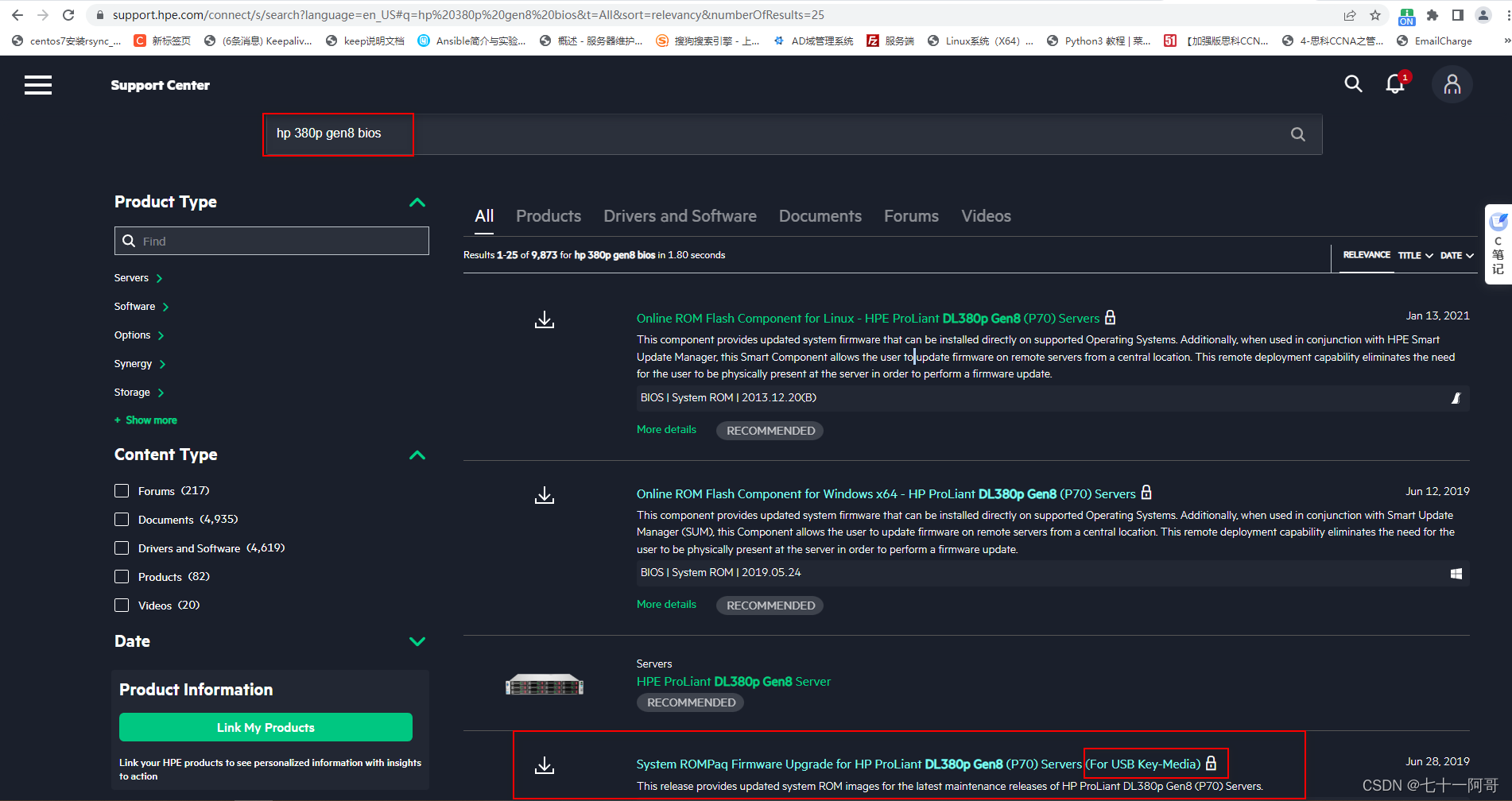Click the Link My Products button
1512x801 pixels.
coord(266,727)
